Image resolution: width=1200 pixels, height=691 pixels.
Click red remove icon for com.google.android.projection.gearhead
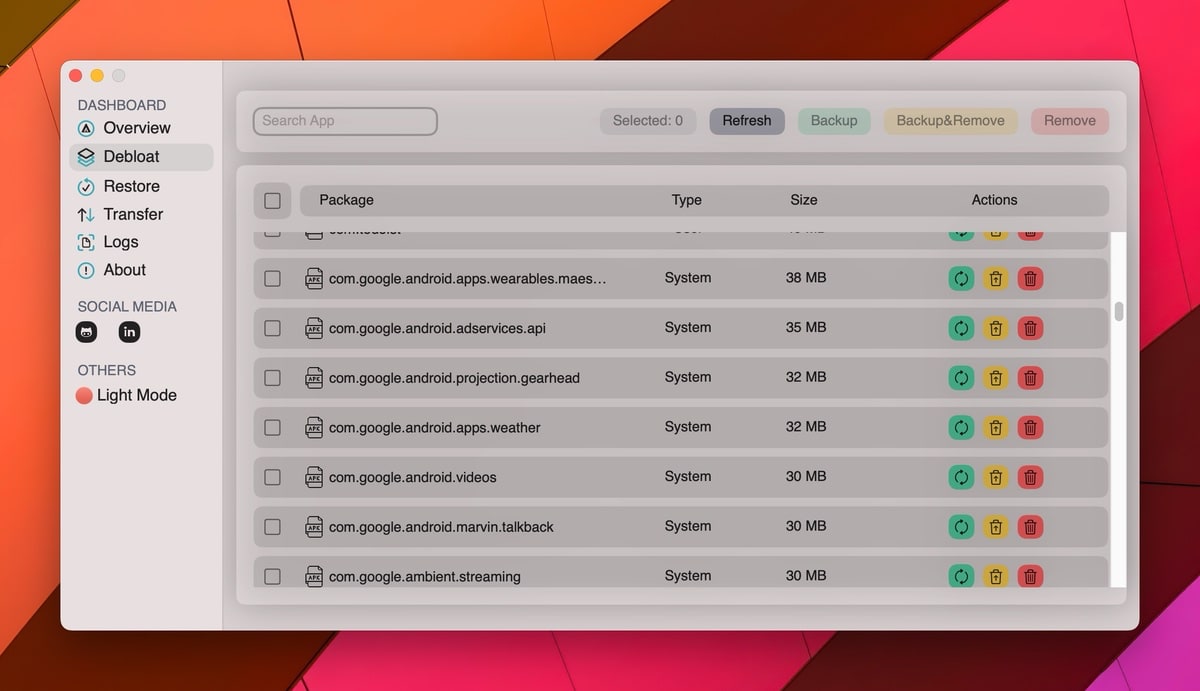tap(1030, 378)
